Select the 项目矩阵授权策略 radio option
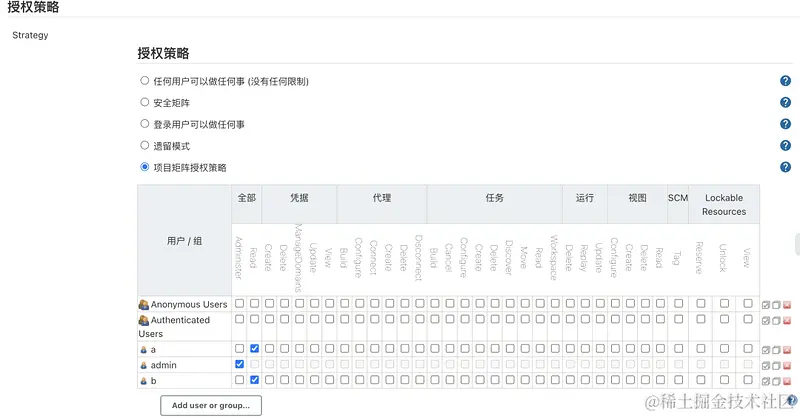This screenshot has width=800, height=417. (x=144, y=167)
